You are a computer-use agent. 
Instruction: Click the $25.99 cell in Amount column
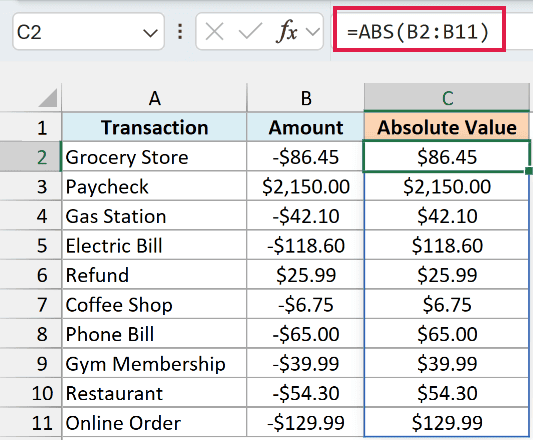point(306,275)
